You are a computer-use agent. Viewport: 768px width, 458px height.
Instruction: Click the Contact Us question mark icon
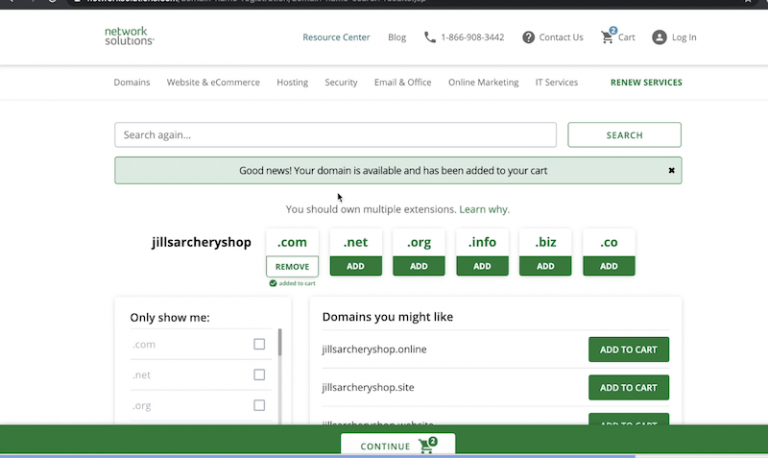[x=528, y=37]
